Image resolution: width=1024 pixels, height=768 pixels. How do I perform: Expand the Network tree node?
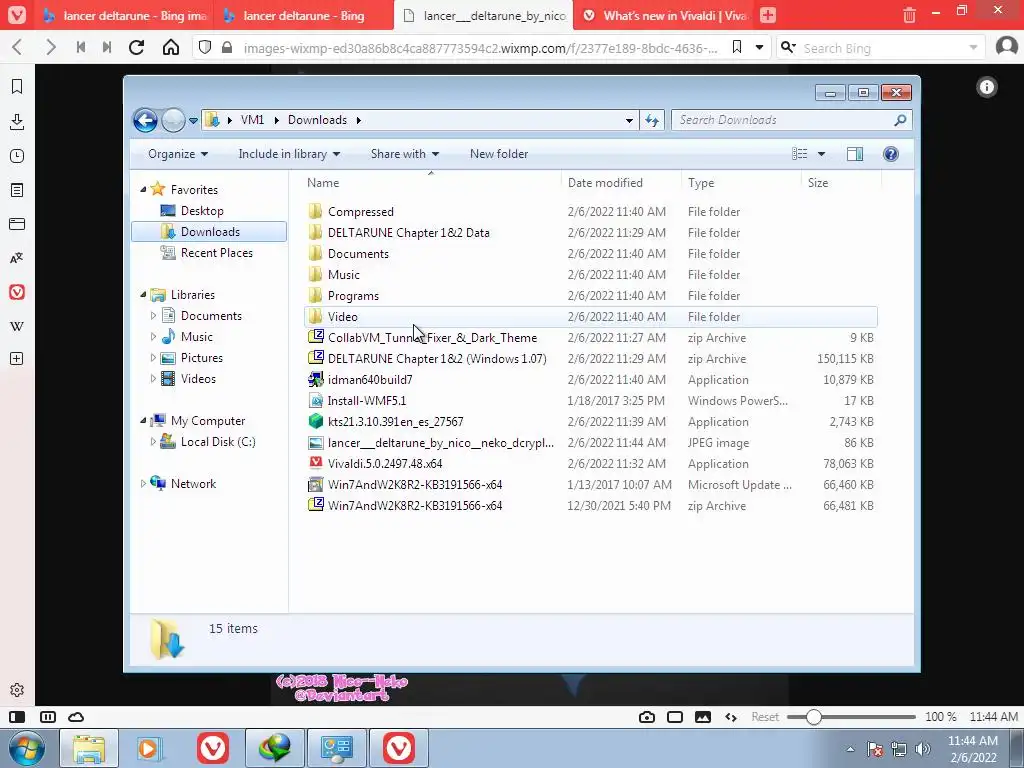pos(143,483)
